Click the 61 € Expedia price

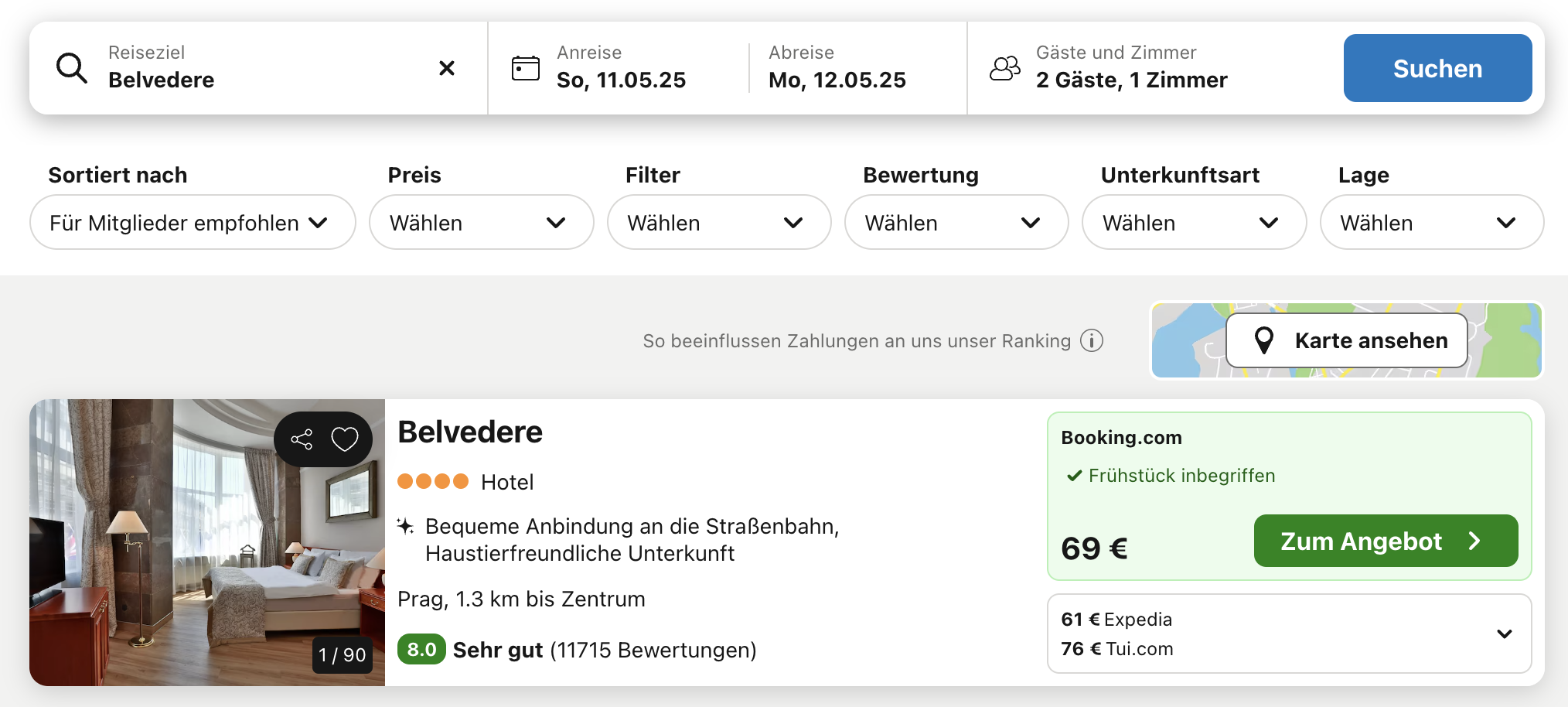[x=1116, y=619]
